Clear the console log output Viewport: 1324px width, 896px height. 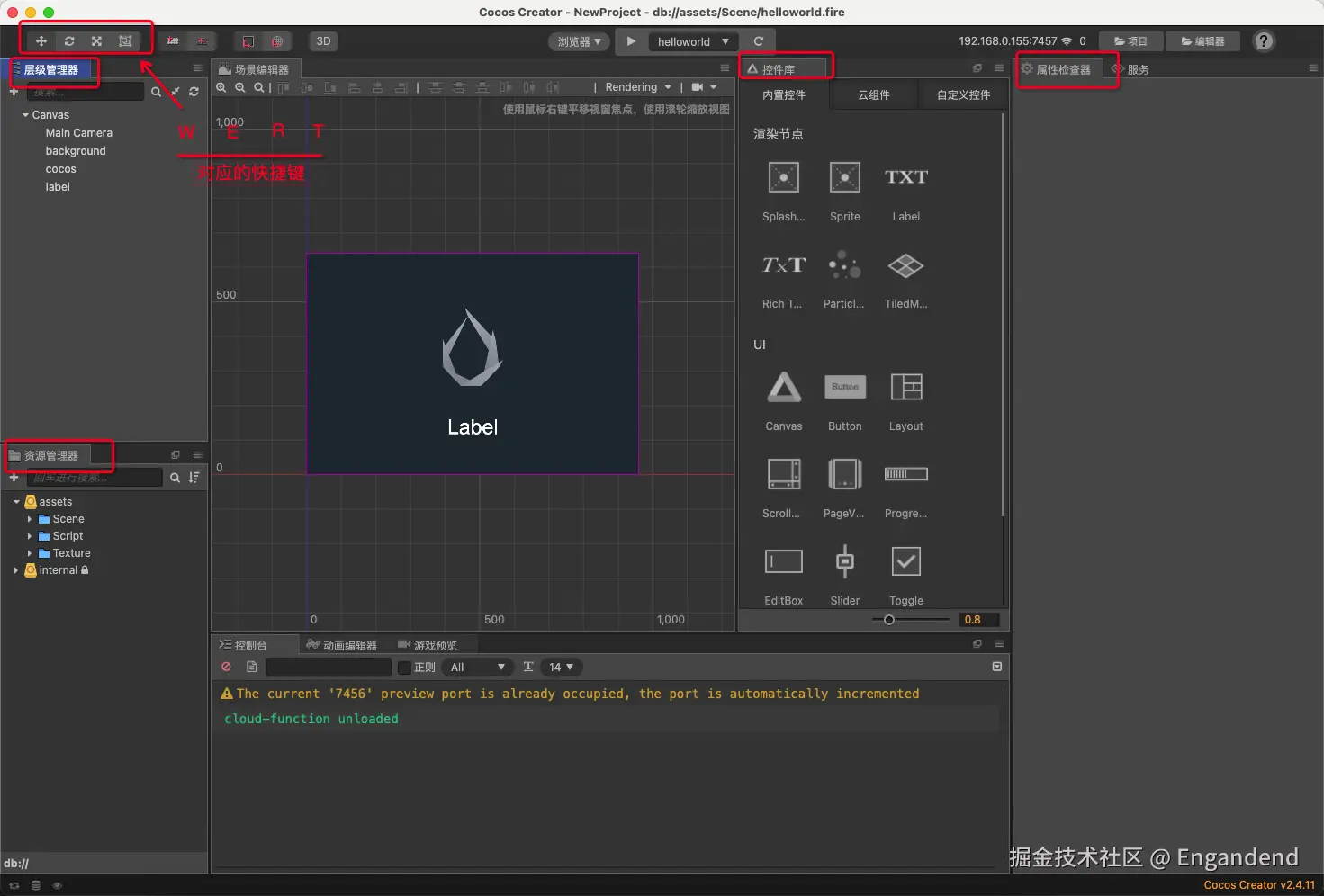226,667
